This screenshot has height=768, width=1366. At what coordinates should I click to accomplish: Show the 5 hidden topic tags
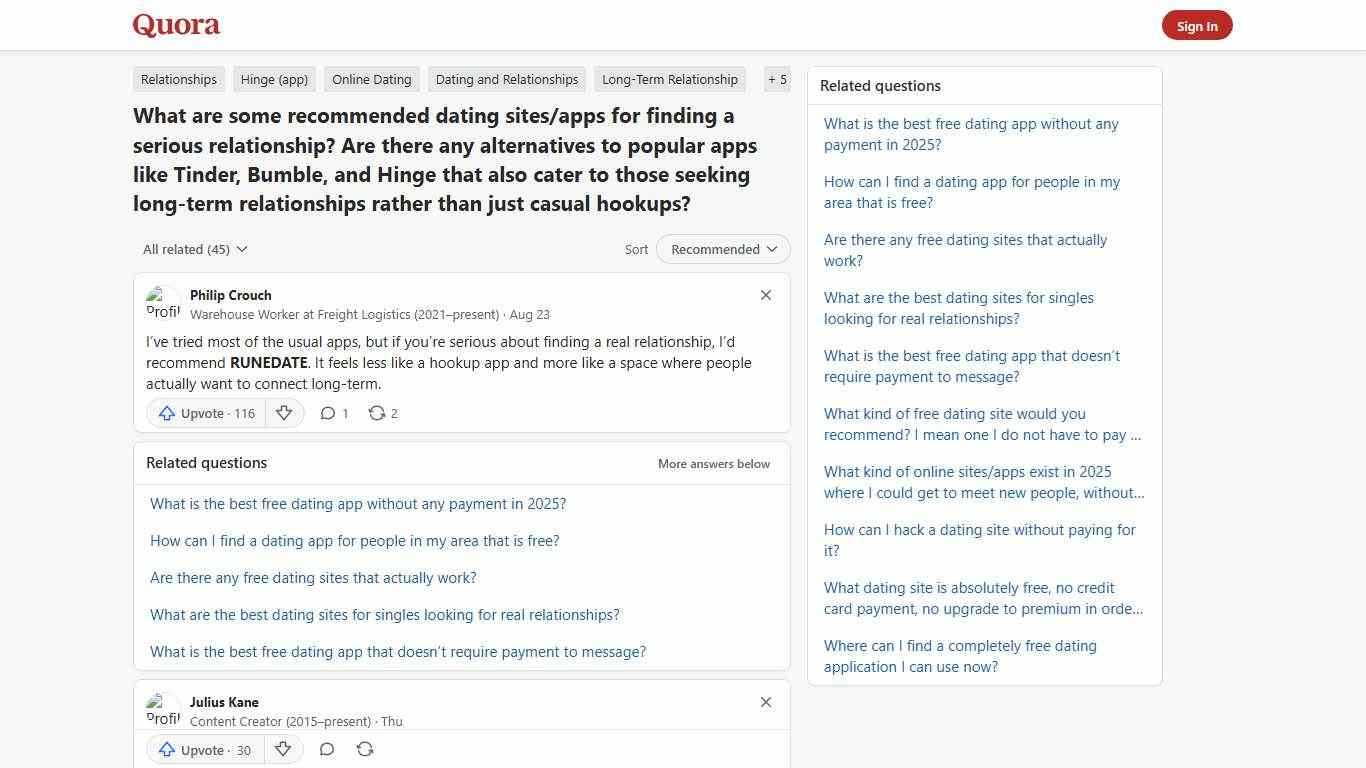coord(777,79)
